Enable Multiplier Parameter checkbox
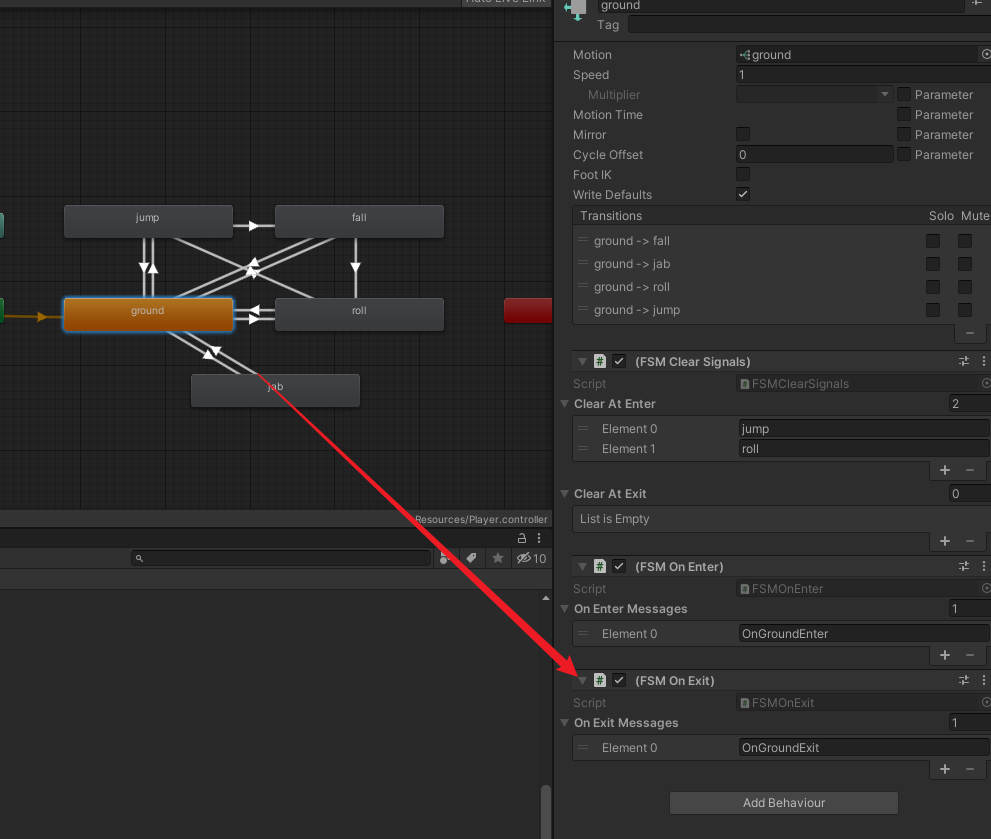 (904, 94)
